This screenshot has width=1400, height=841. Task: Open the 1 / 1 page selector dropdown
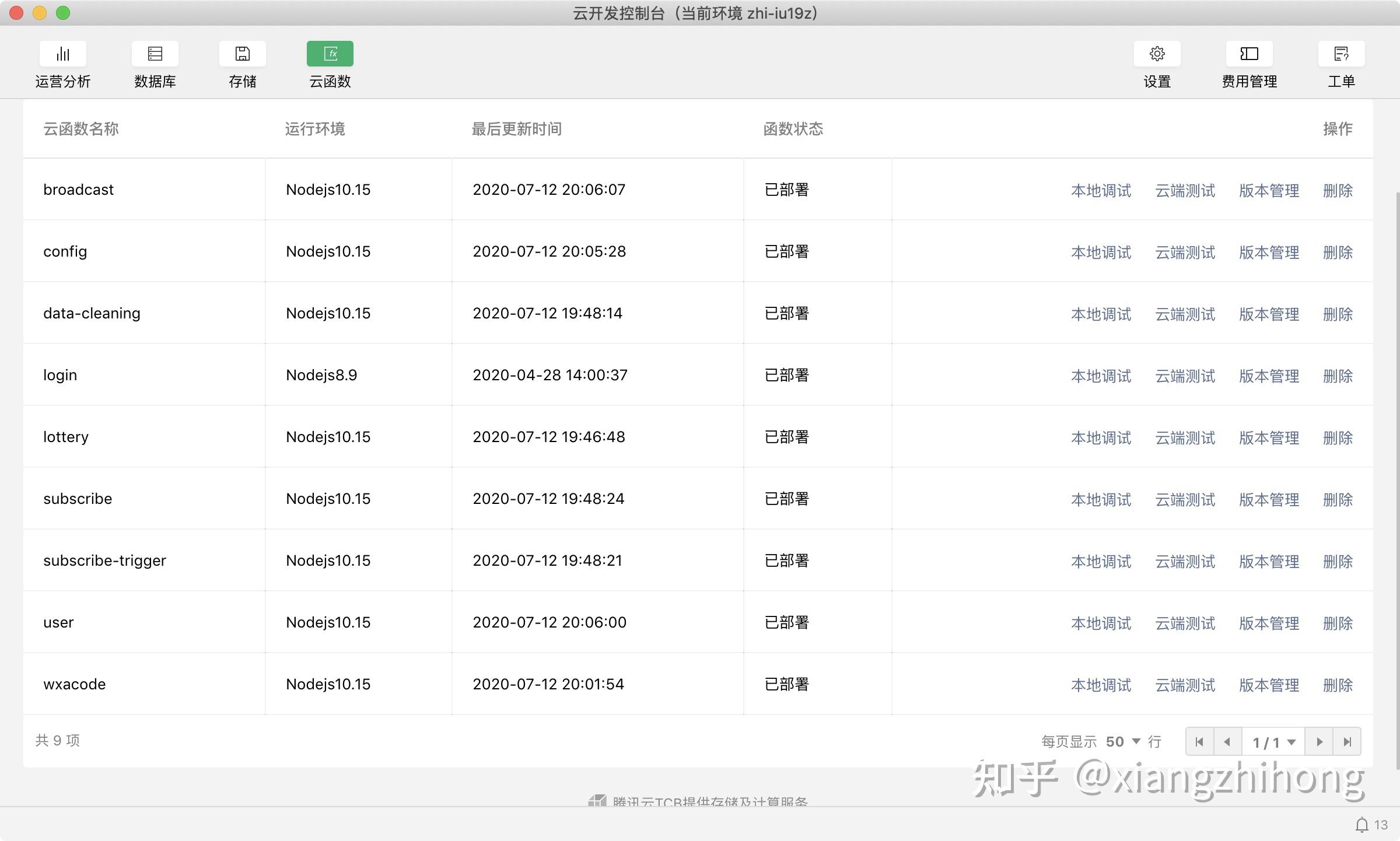[1274, 742]
